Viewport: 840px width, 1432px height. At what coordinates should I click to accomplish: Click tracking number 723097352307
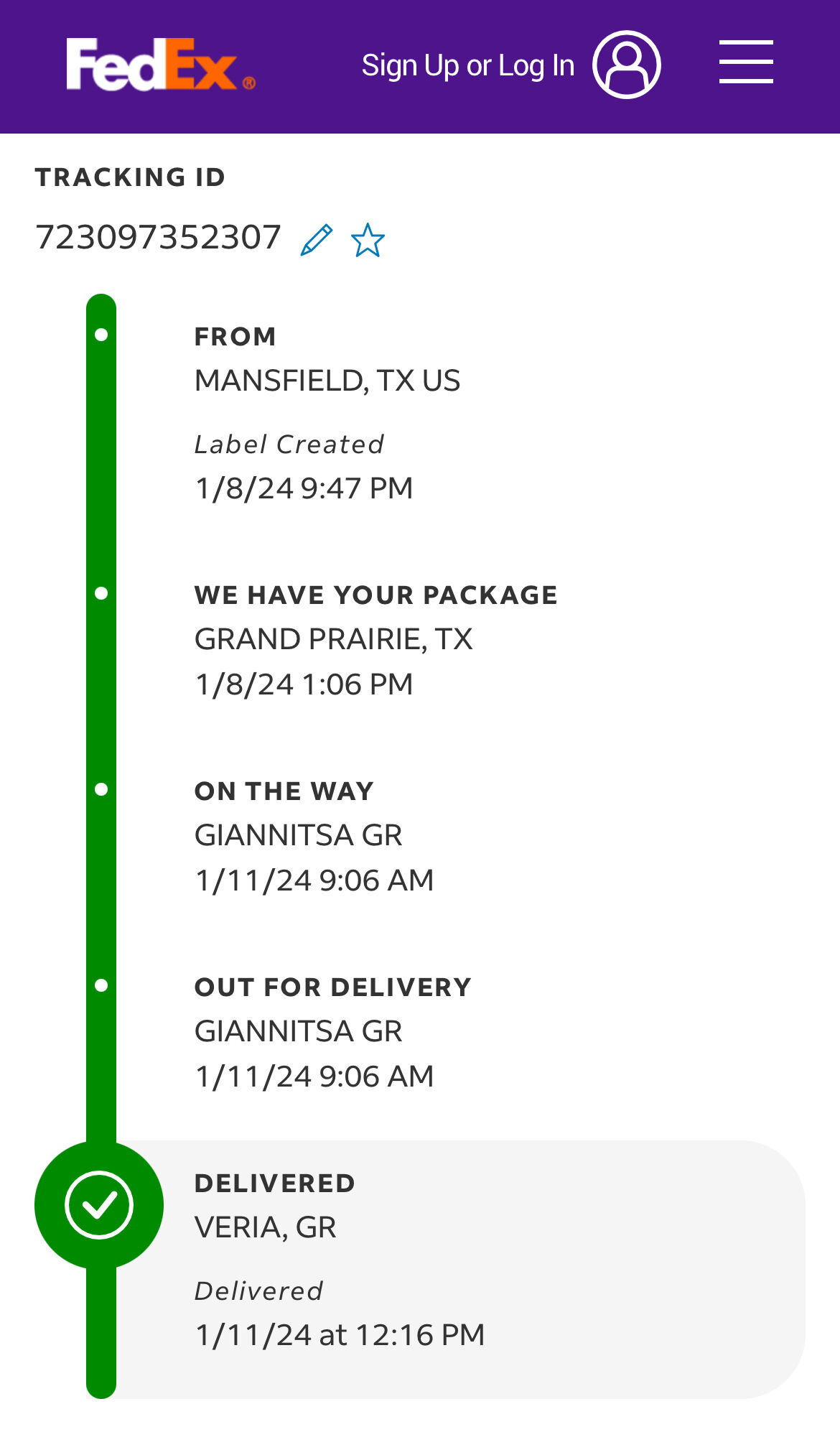158,238
